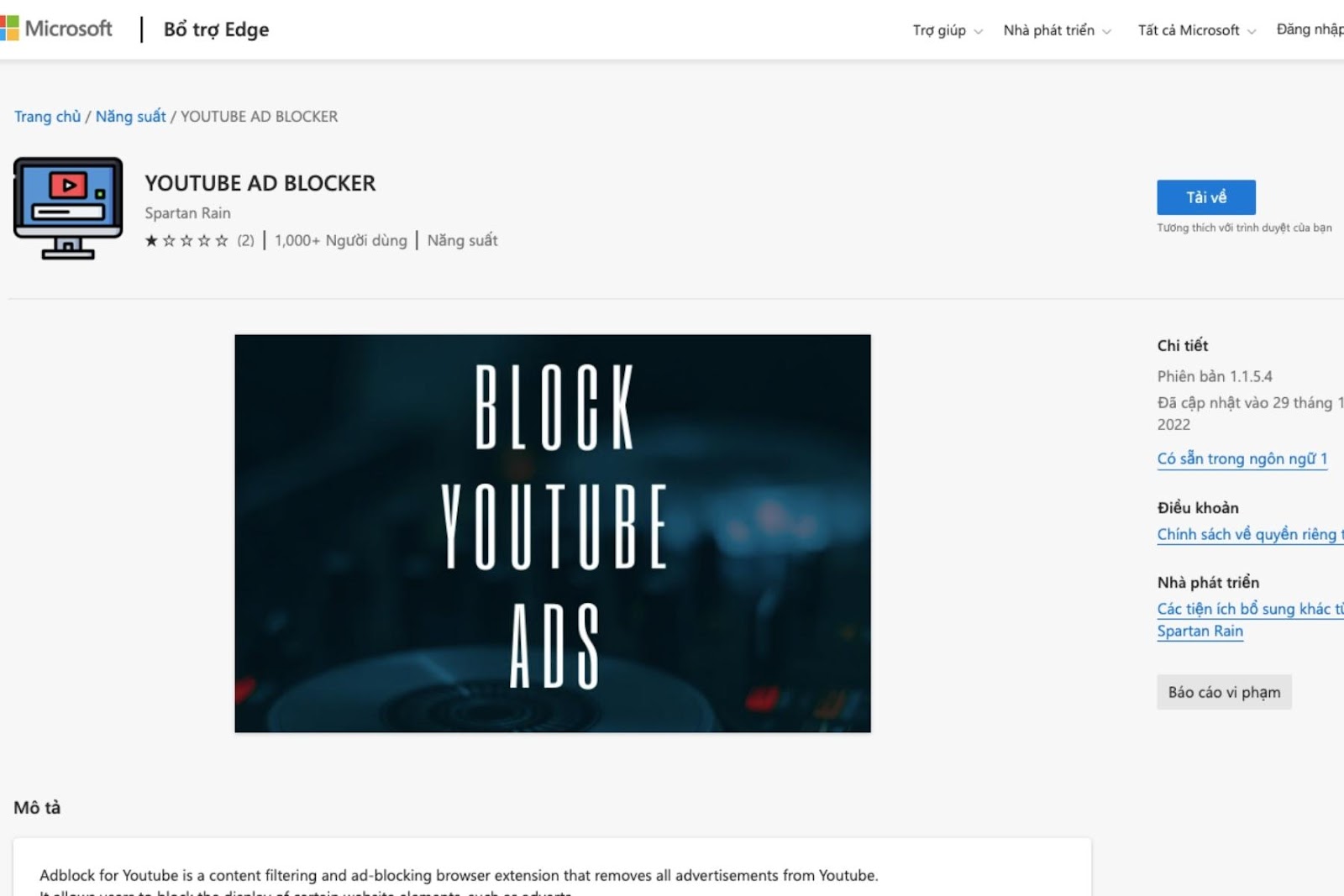Click the Đã cập nhật vào date text
This screenshot has width=1344, height=896.
(1250, 413)
